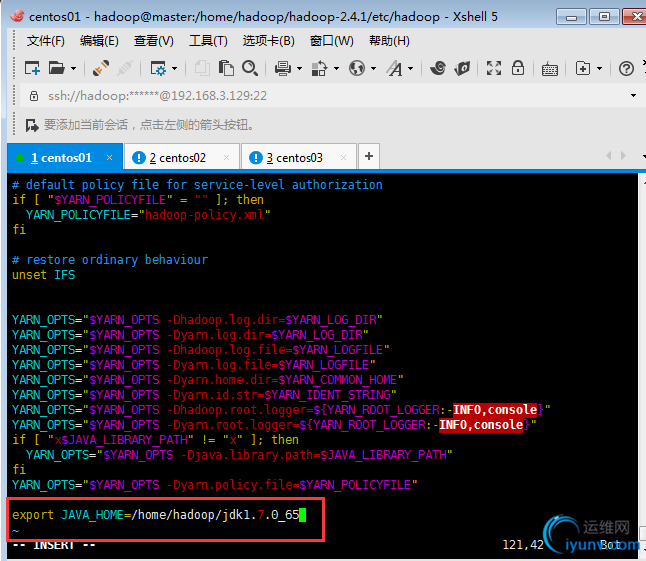646x561 pixels.
Task: Close the centos02 tab
Action: (x=226, y=157)
